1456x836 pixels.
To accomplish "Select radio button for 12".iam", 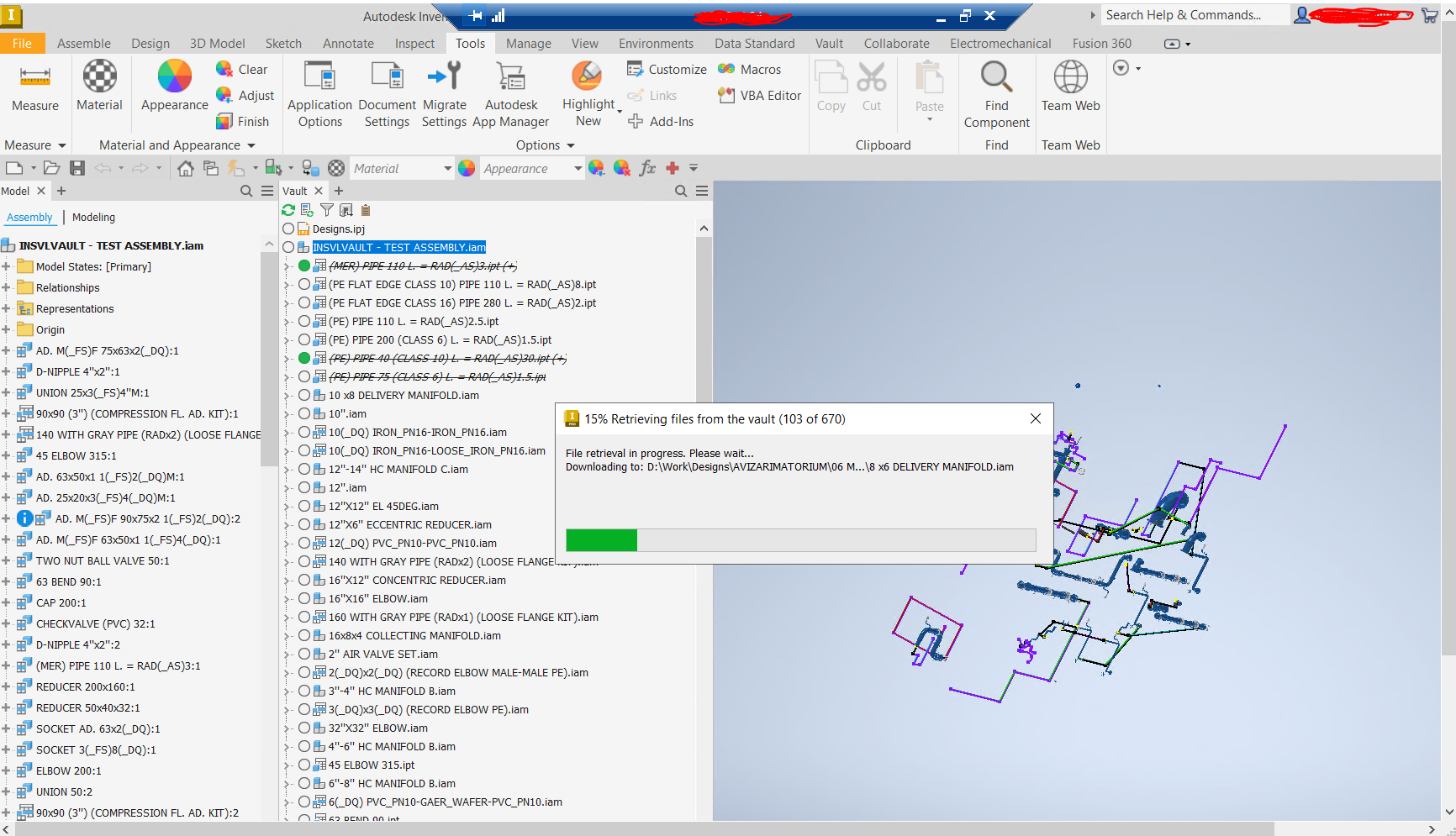I will (x=304, y=487).
